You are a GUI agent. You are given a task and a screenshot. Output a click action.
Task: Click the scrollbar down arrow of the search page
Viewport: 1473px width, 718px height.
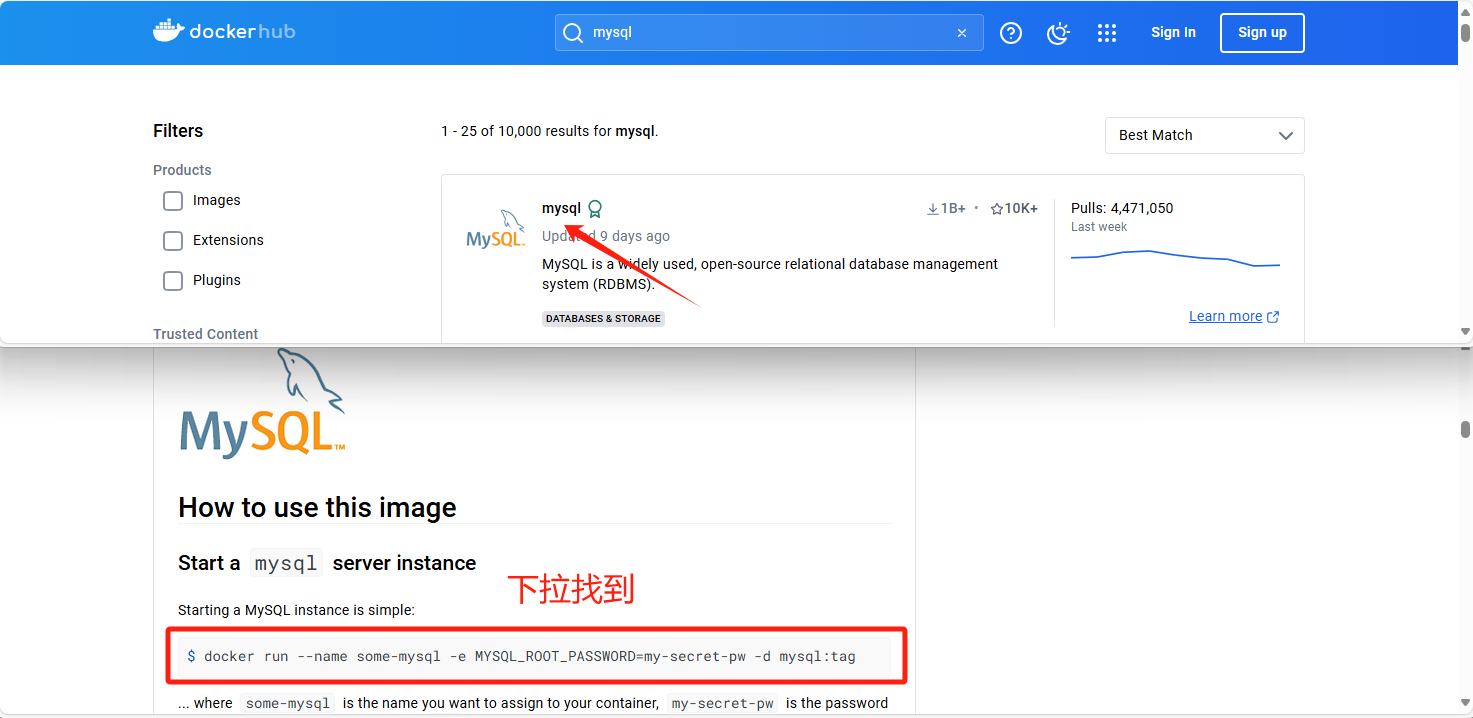pos(1465,331)
